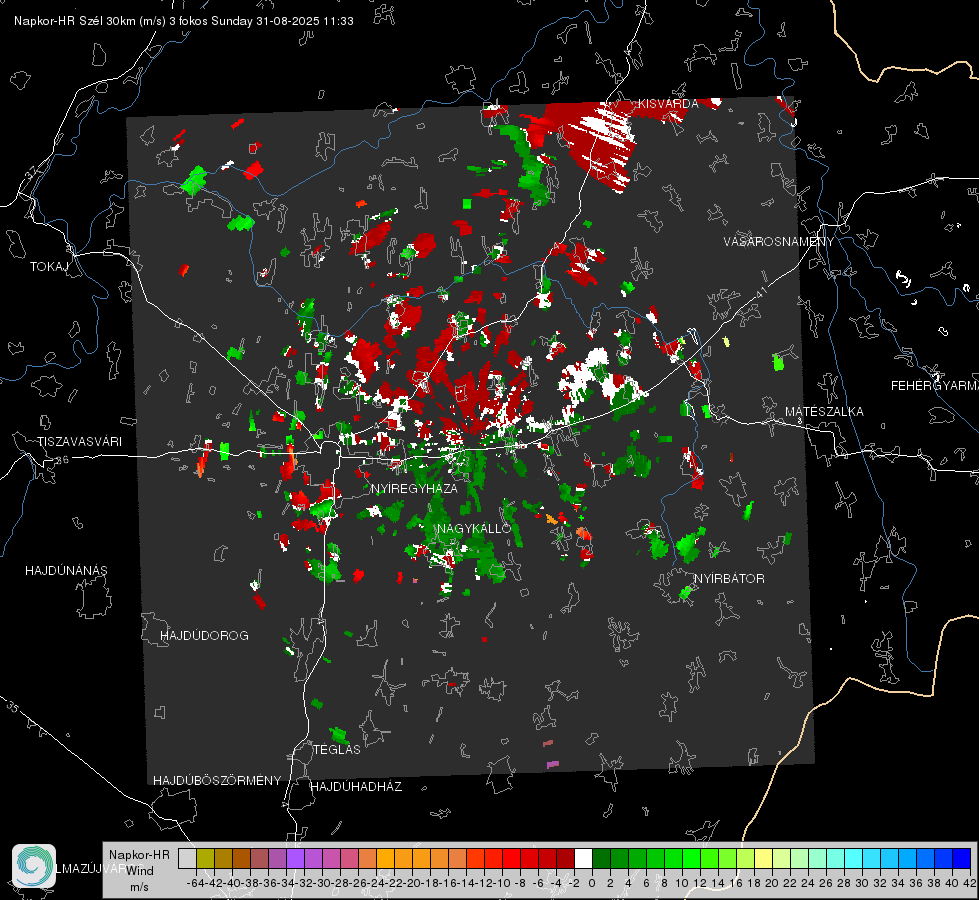Select the HAJDÚNÁNÁS town label

pos(66,570)
